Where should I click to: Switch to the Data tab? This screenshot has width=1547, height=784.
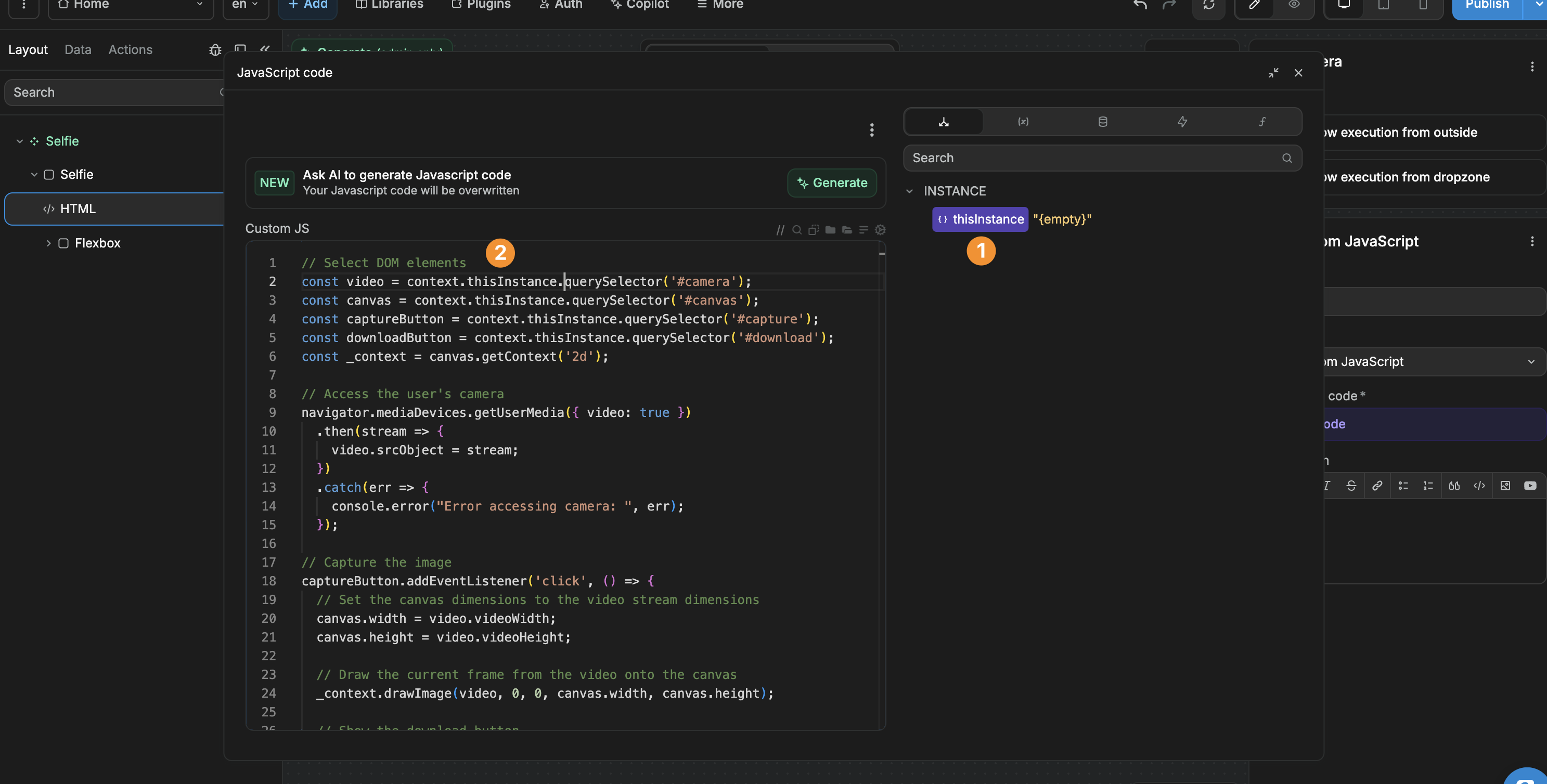coord(78,49)
